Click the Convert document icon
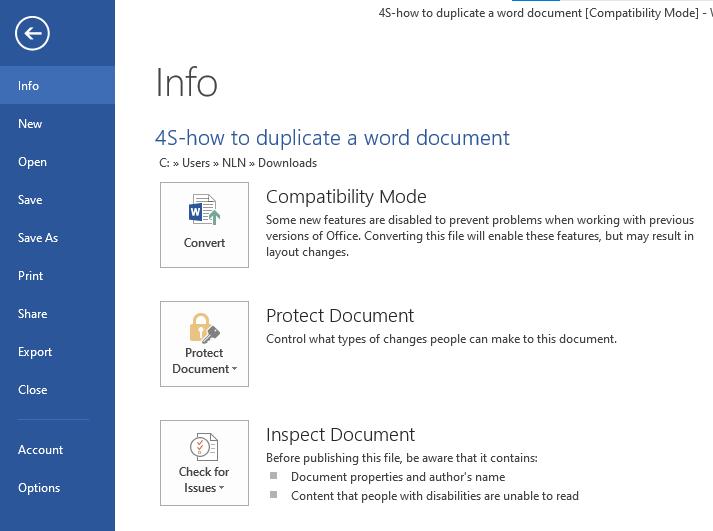The height and width of the screenshot is (531, 713). click(x=204, y=210)
